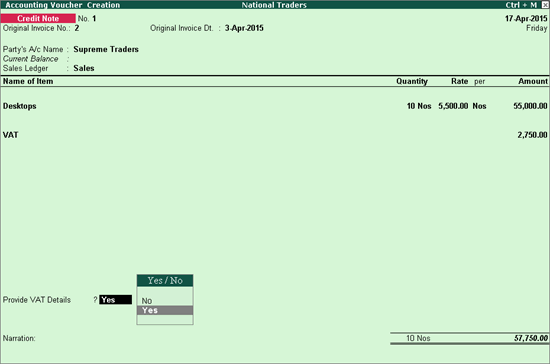Click the VAT amount 2,750.00

532,135
